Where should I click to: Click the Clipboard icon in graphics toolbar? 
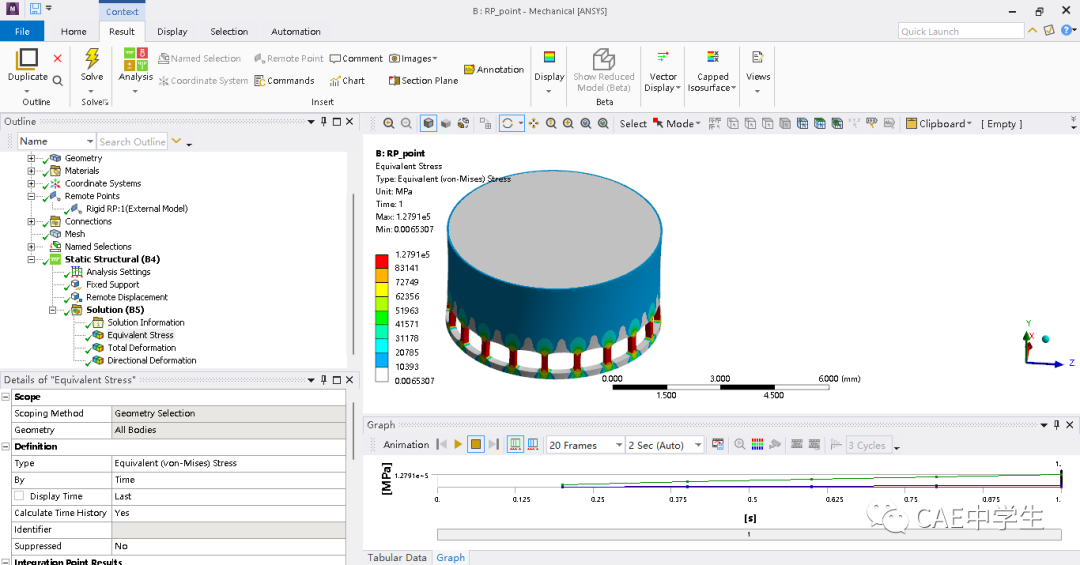[911, 123]
